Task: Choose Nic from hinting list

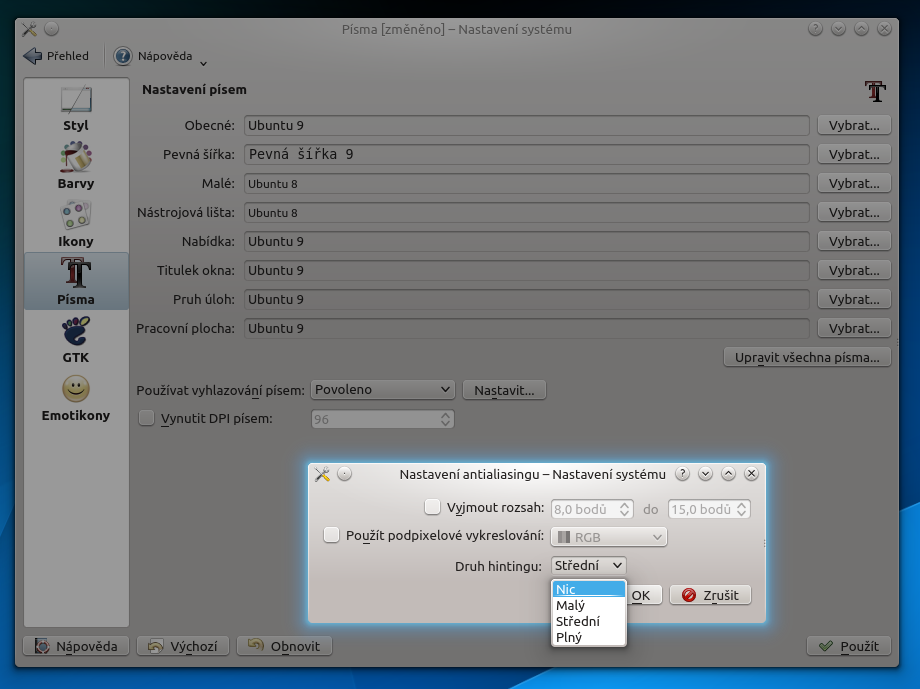Action: pyautogui.click(x=588, y=589)
